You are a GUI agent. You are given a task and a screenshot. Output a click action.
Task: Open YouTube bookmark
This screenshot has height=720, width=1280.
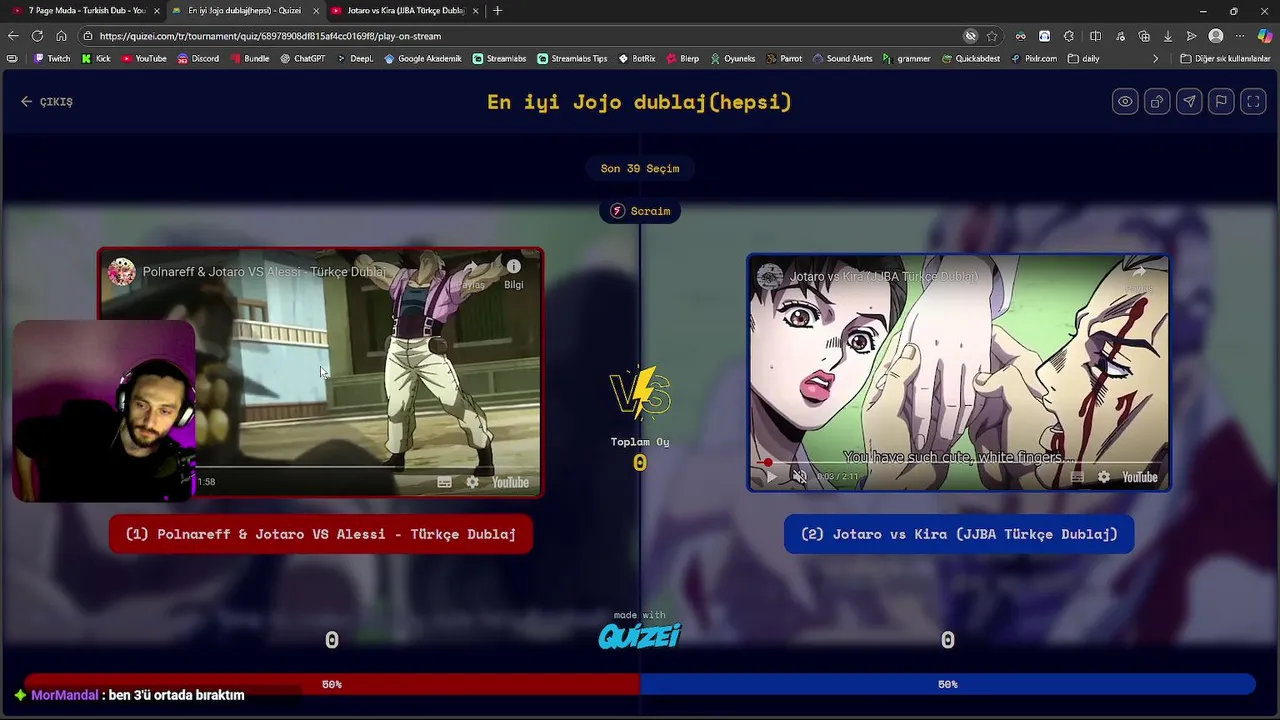click(144, 58)
